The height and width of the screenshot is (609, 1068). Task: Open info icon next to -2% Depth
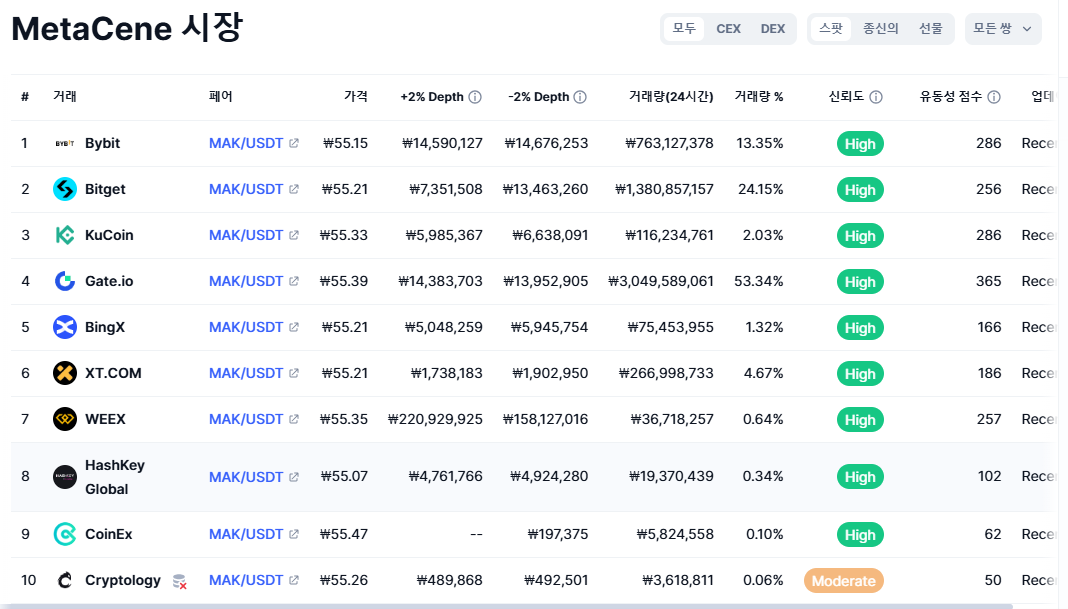(x=580, y=97)
